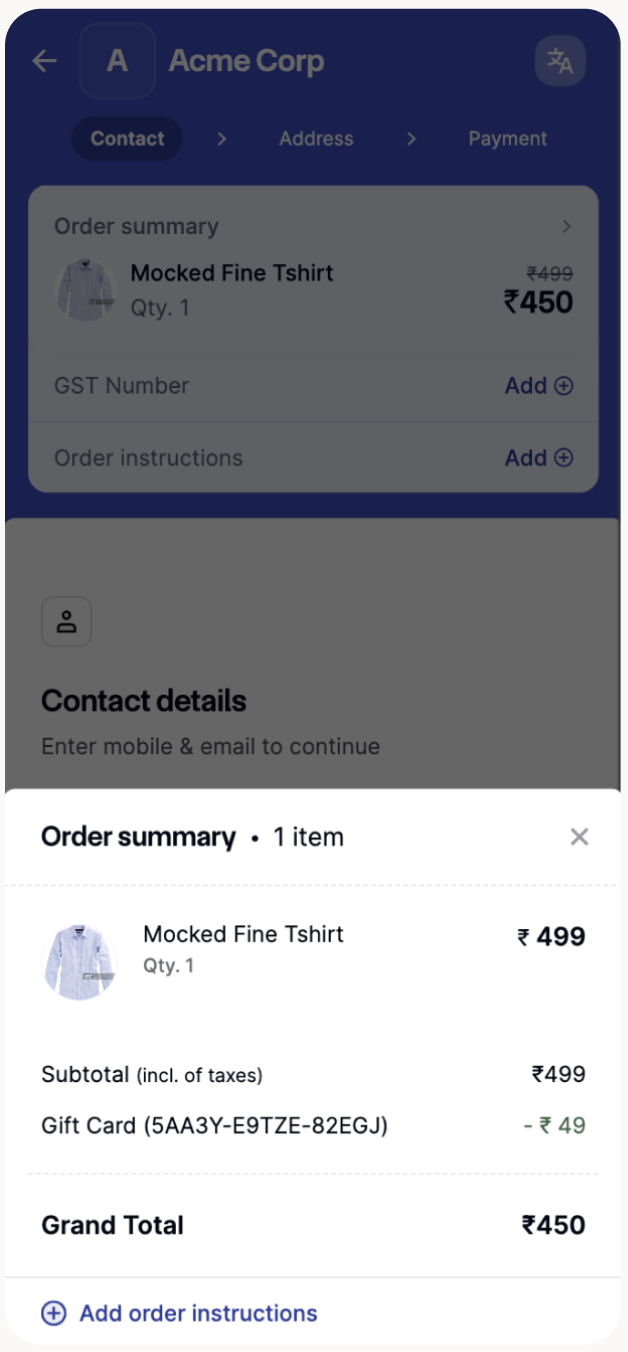Tap the back arrow in the header
The image size is (628, 1352).
pos(44,61)
